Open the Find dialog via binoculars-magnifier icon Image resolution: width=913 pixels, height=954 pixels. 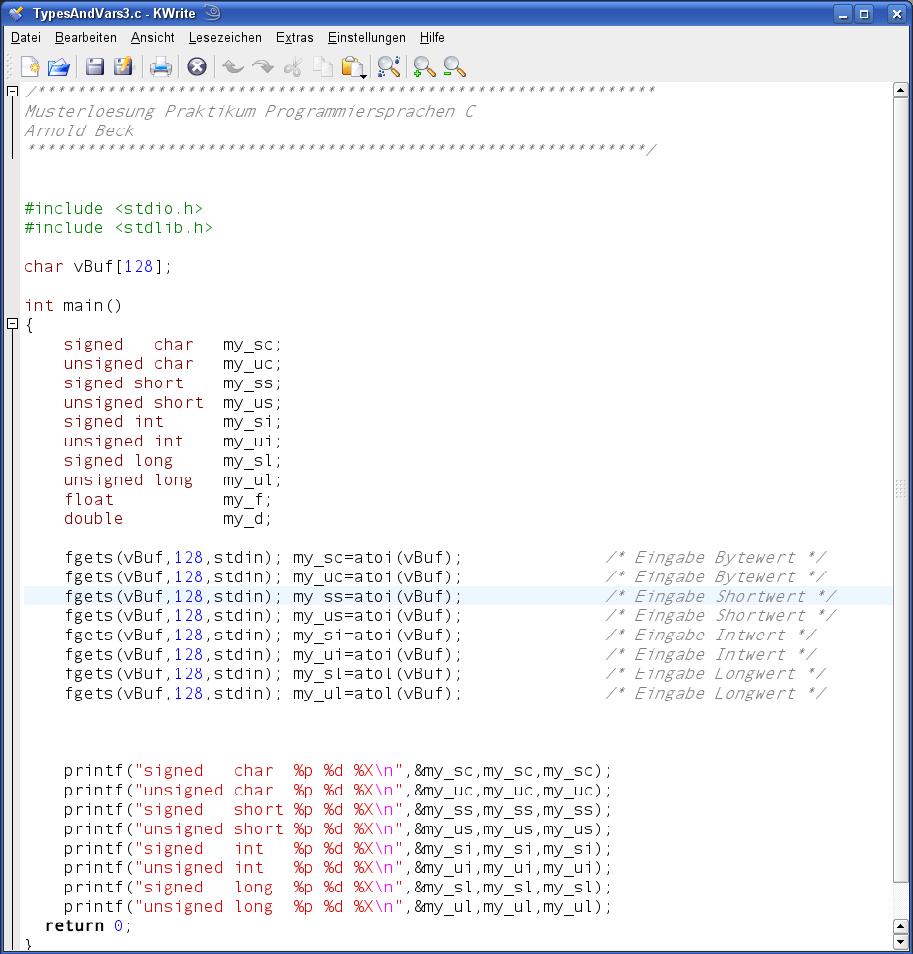coord(389,67)
